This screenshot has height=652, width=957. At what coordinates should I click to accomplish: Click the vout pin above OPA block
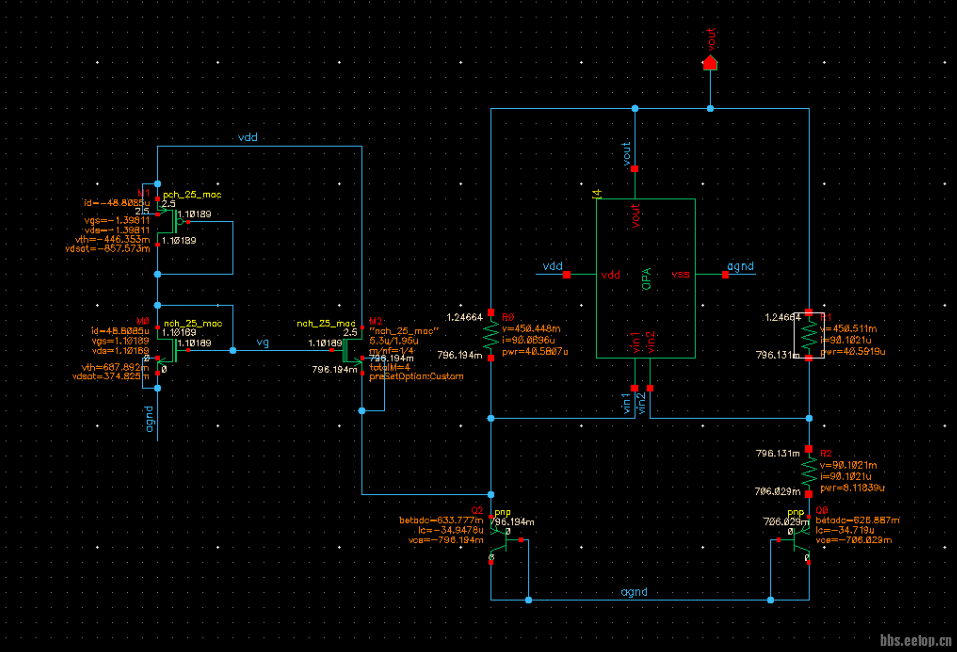633,167
